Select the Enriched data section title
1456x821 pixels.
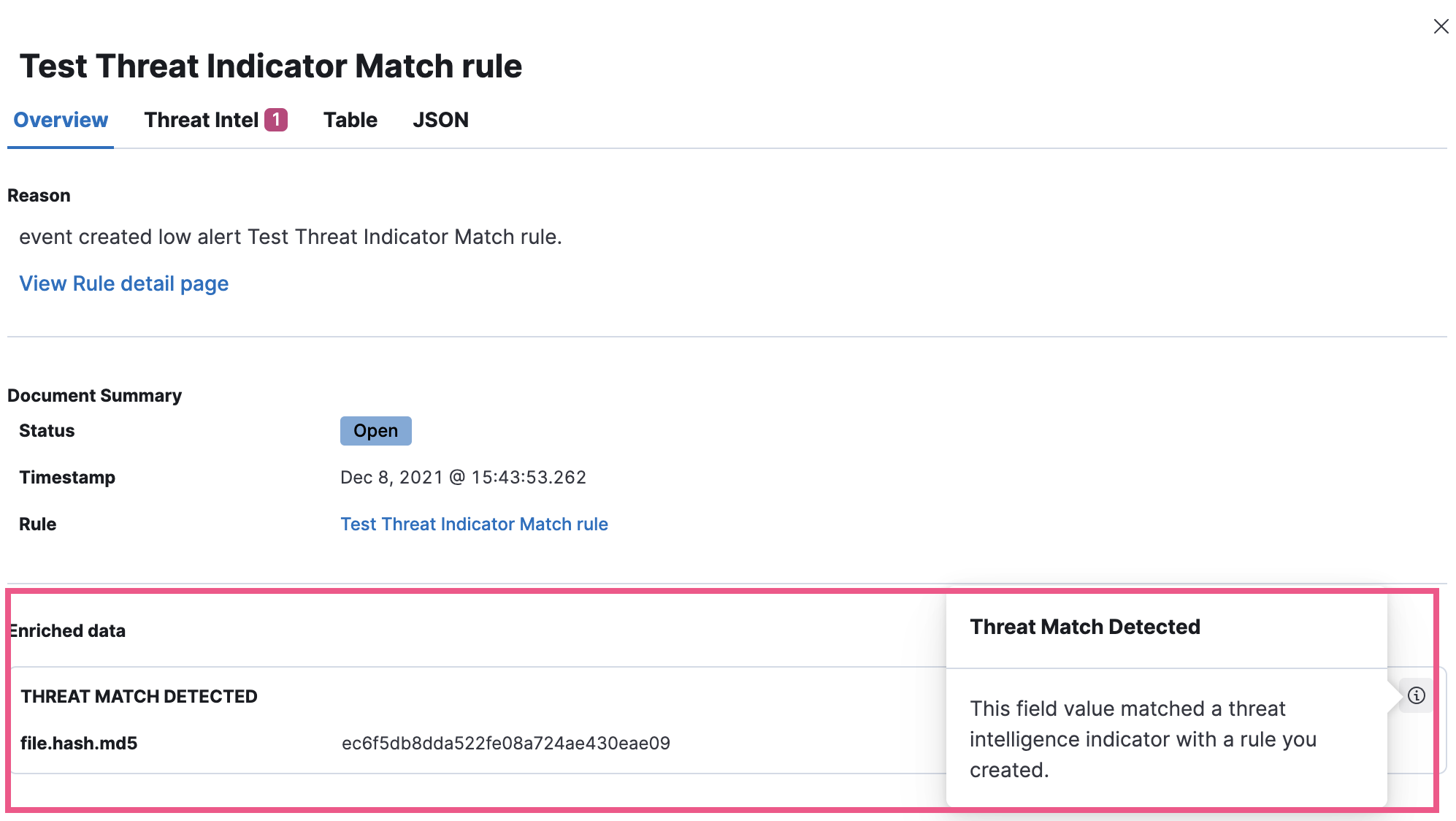point(67,630)
